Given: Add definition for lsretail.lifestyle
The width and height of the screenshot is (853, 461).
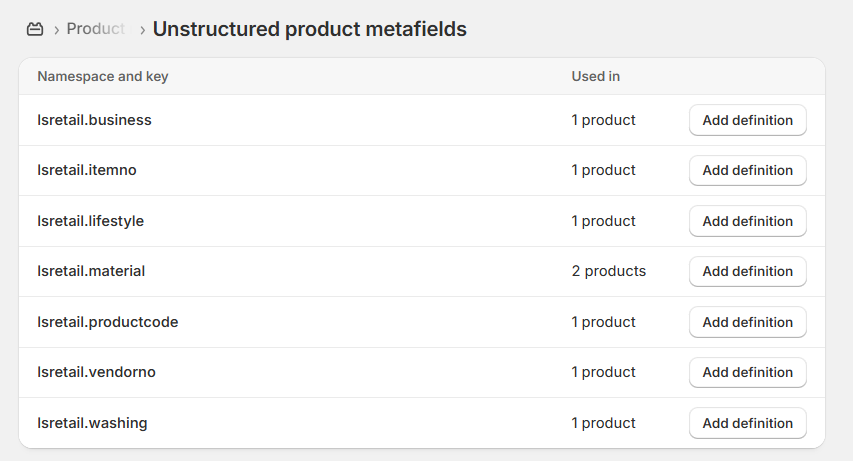Looking at the screenshot, I should click(747, 221).
